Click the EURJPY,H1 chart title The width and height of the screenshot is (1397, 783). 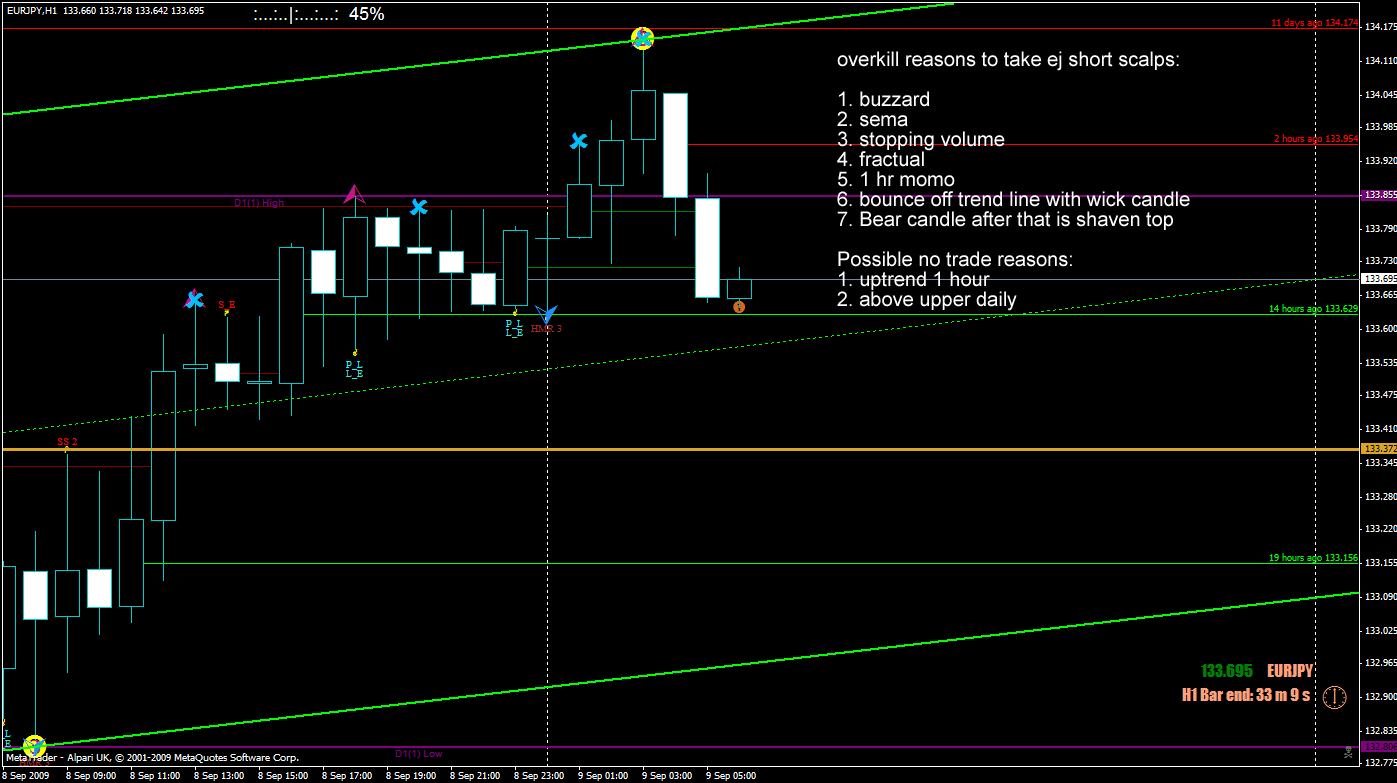31,10
